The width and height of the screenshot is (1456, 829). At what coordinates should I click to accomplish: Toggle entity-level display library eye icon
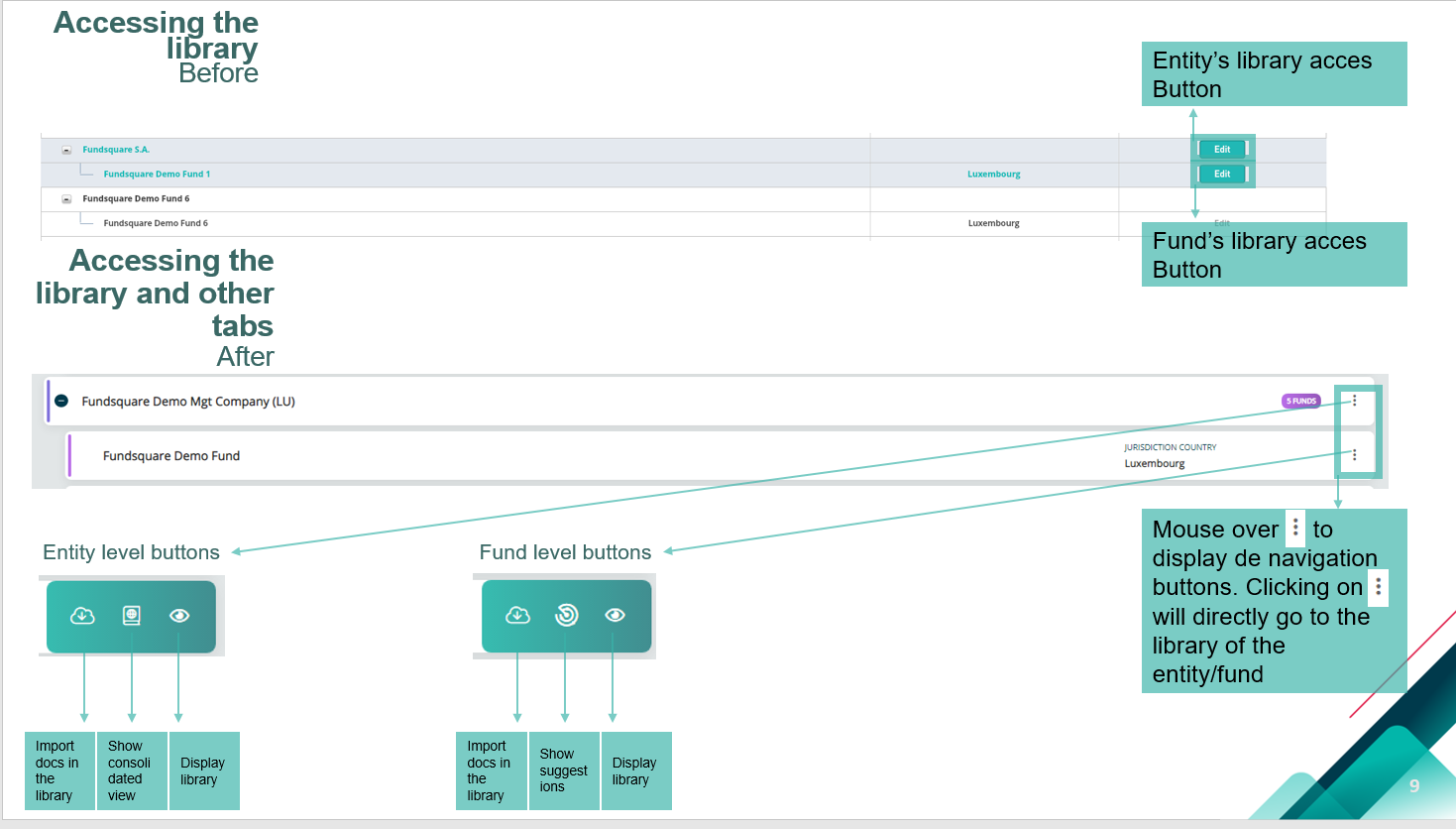179,616
